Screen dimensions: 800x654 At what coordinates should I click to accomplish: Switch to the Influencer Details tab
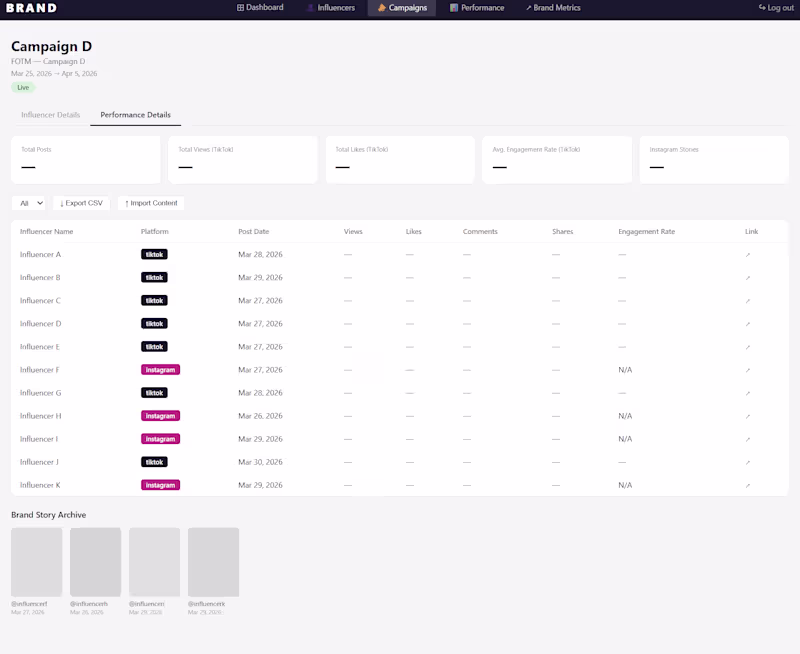(50, 114)
